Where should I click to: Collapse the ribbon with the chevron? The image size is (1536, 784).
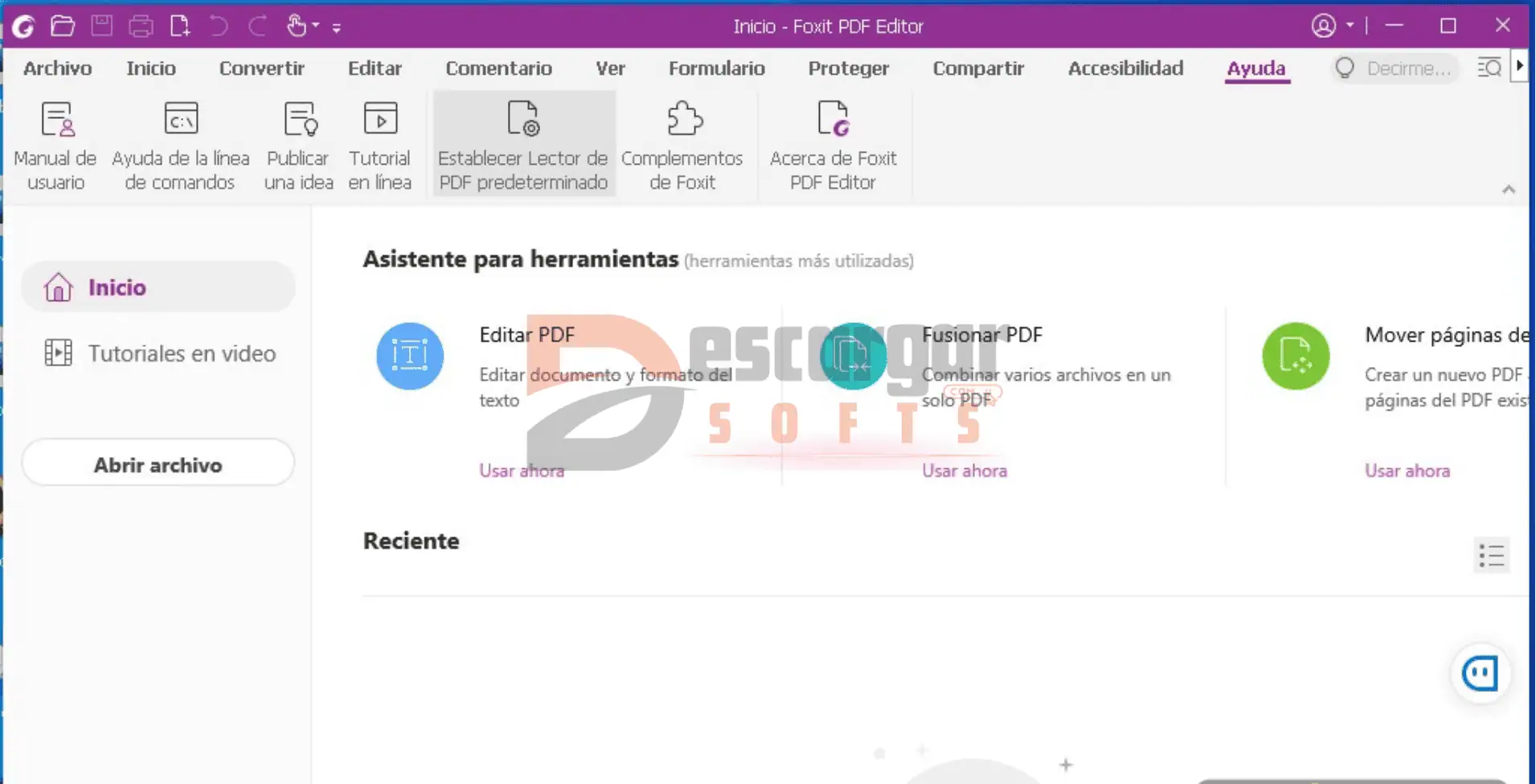pos(1509,190)
